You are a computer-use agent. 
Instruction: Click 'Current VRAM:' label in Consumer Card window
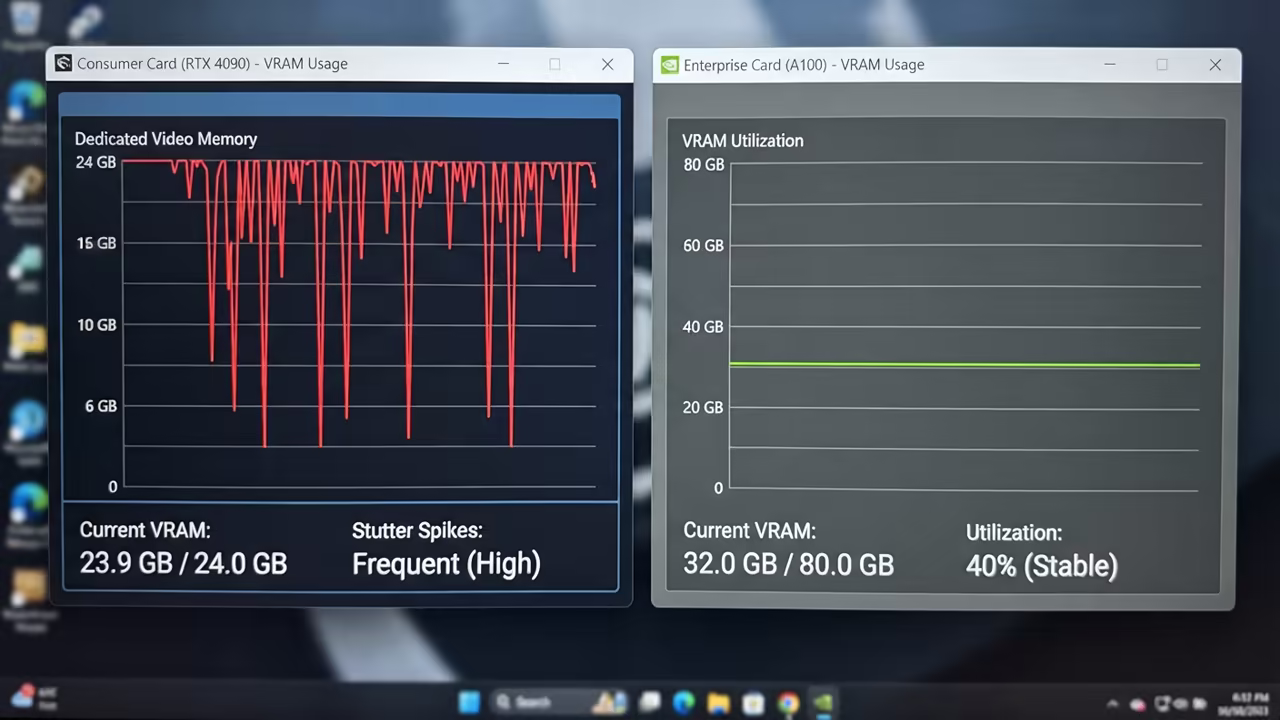click(x=145, y=530)
